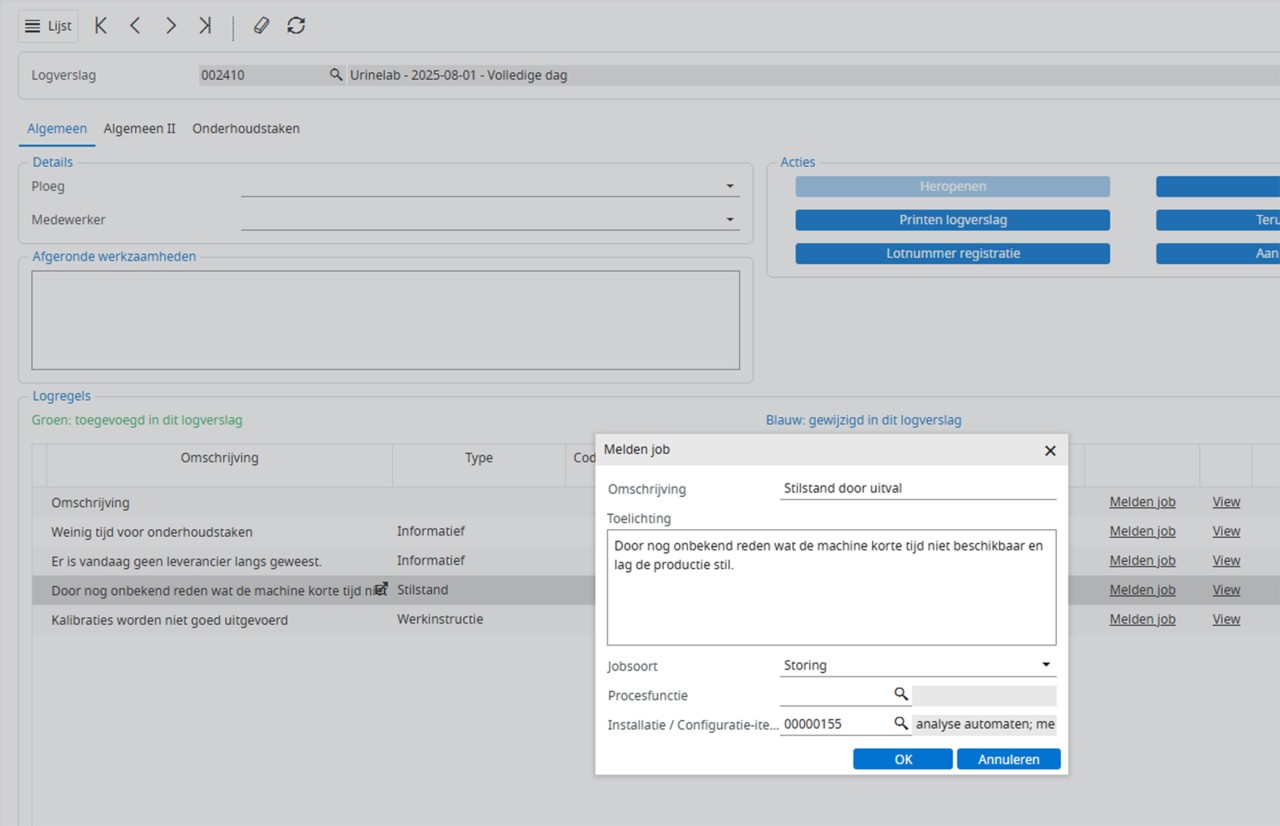Close the Melden job dialog
The image size is (1280, 826).
click(x=1050, y=451)
